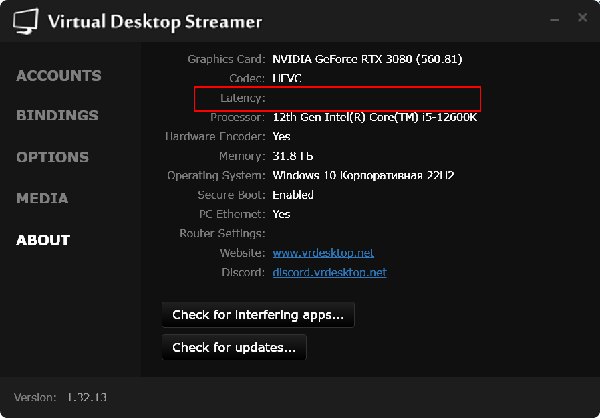Click the Secure Boot Enabled value

coord(293,195)
